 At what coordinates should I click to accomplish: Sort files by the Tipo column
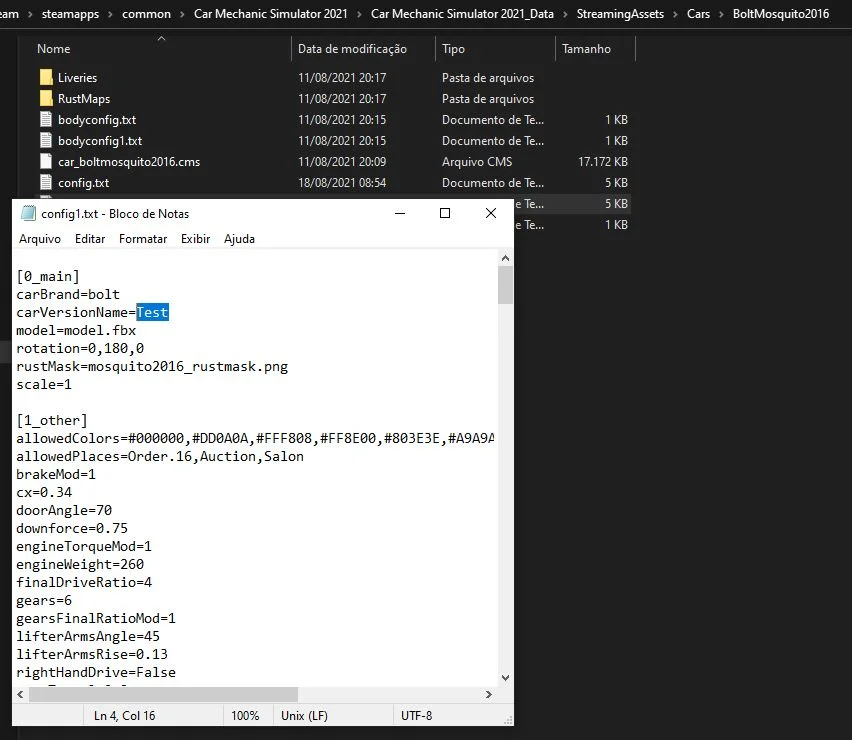pos(453,49)
